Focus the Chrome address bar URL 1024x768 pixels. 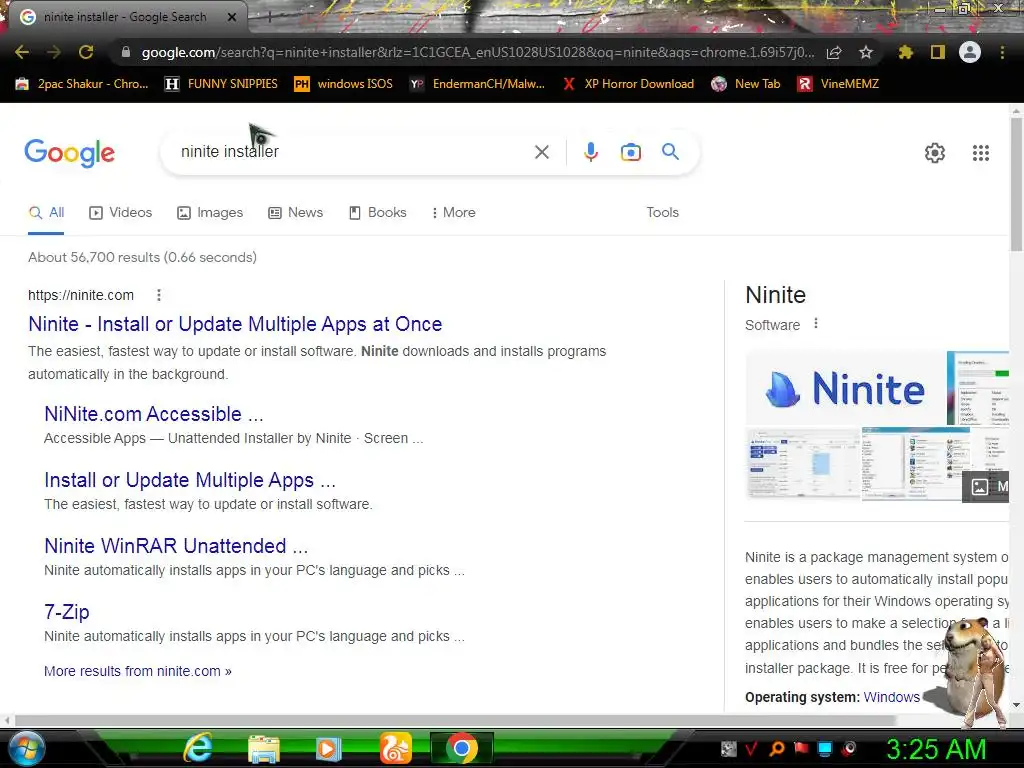(x=477, y=52)
